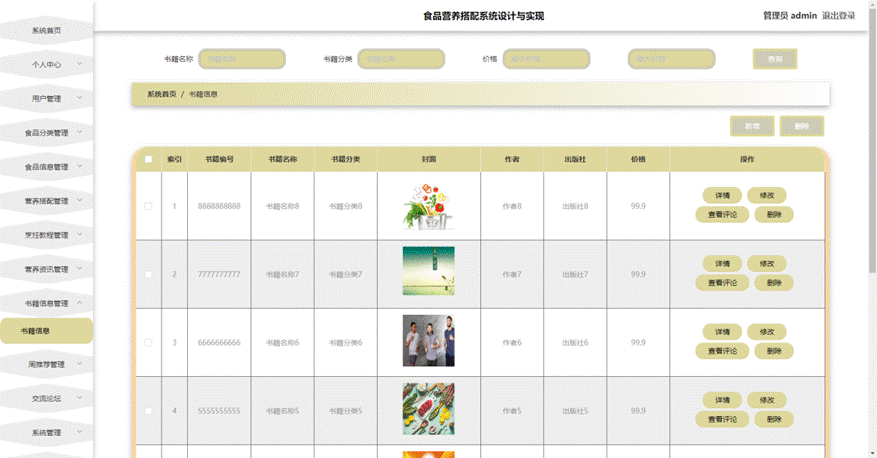877x458 pixels.
Task: Click 出版社 column header
Action: coord(575,159)
